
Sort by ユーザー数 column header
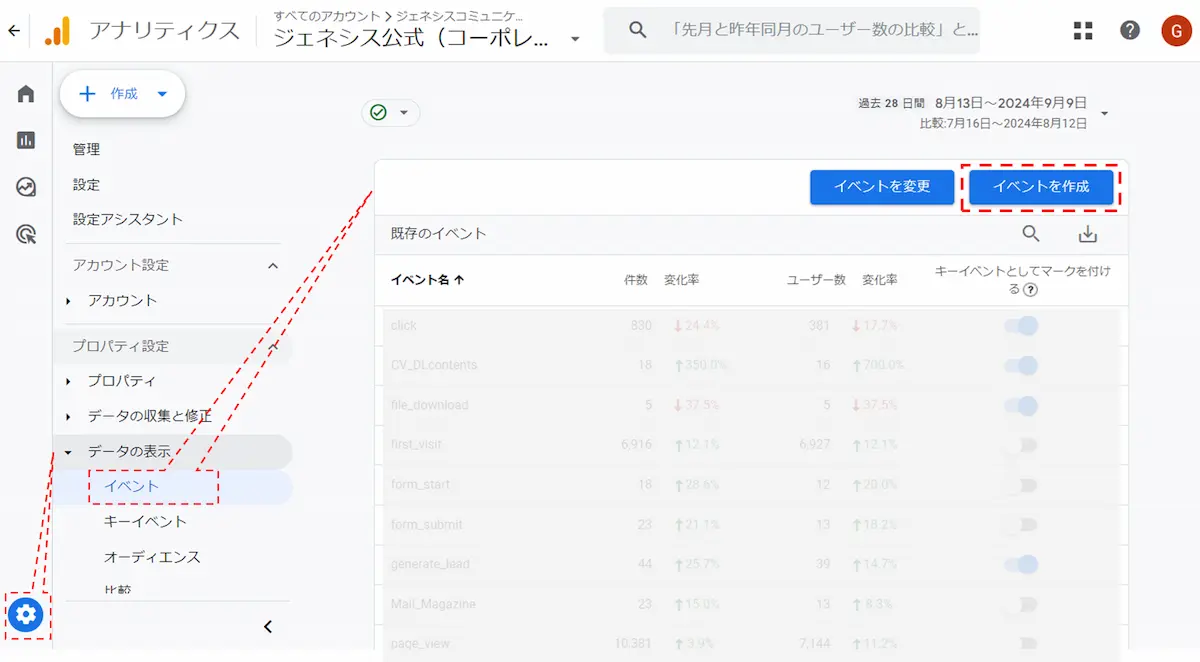click(817, 280)
